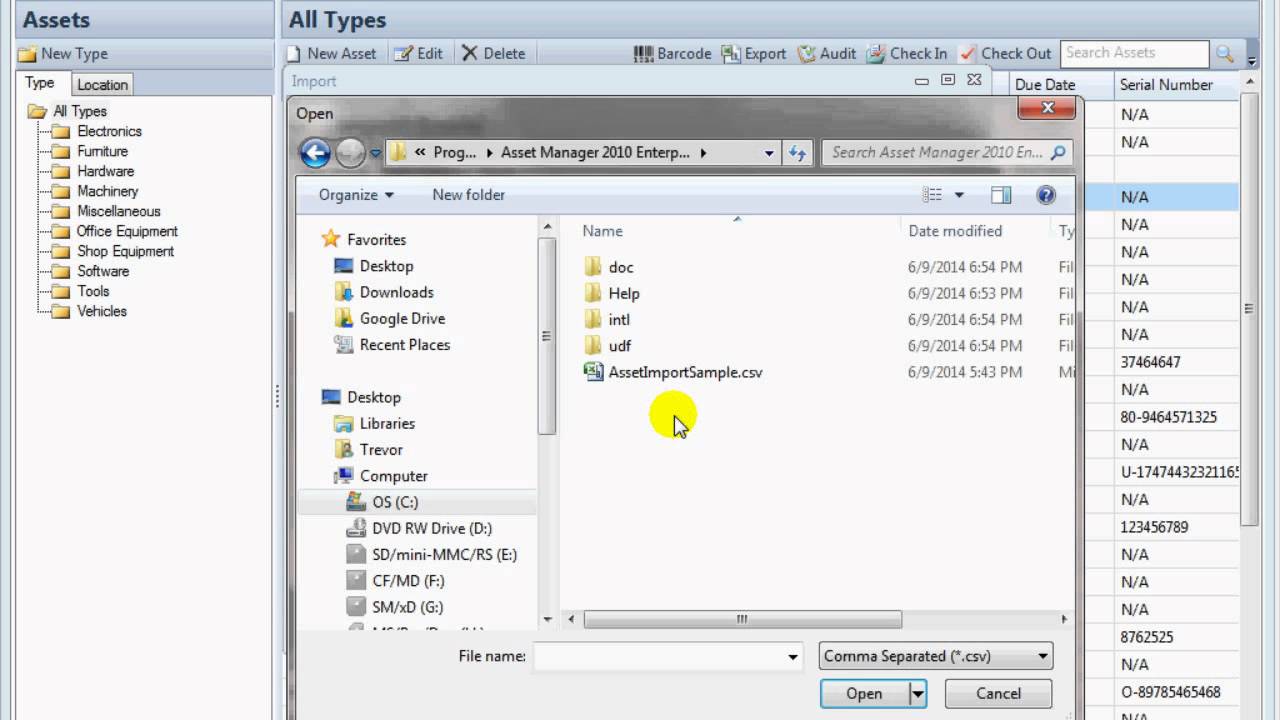
Task: Go to Downloads in navigation pane
Action: [396, 292]
